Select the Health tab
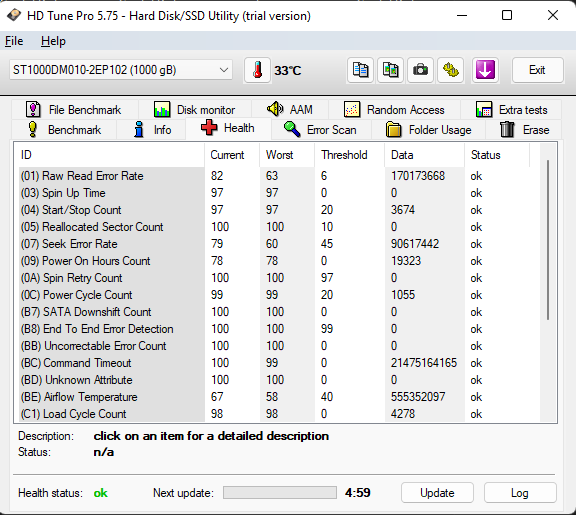Screen dimensions: 576x515 pos(228,128)
